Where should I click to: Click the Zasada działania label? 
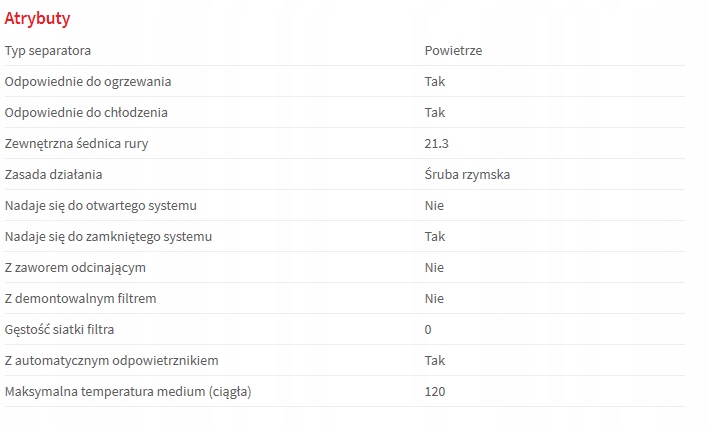54,174
